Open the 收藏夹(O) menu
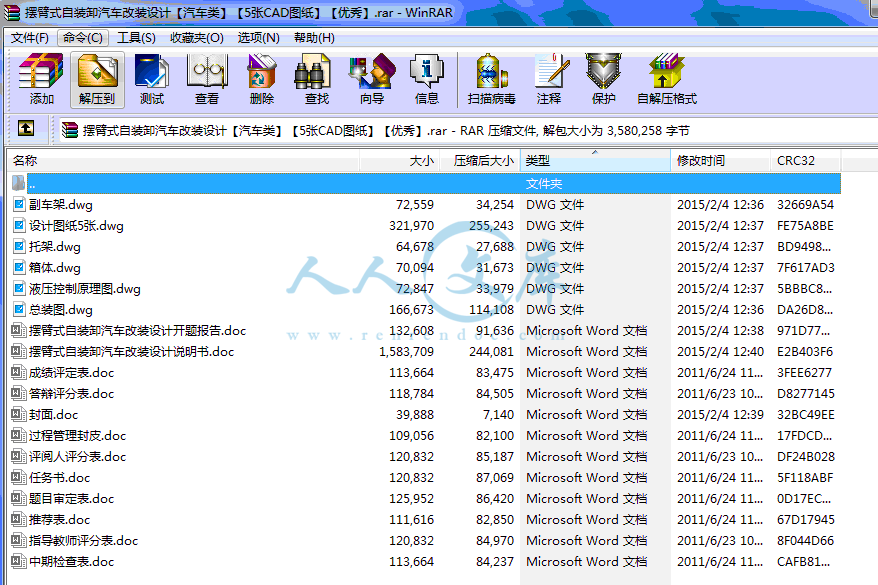Screen dimensions: 878x585 pyautogui.click(x=197, y=38)
